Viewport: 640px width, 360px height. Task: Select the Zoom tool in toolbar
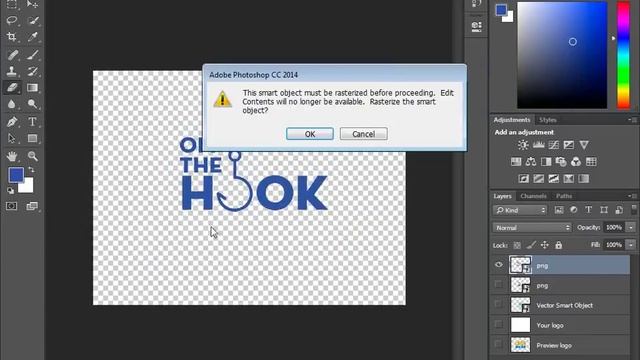click(x=33, y=156)
